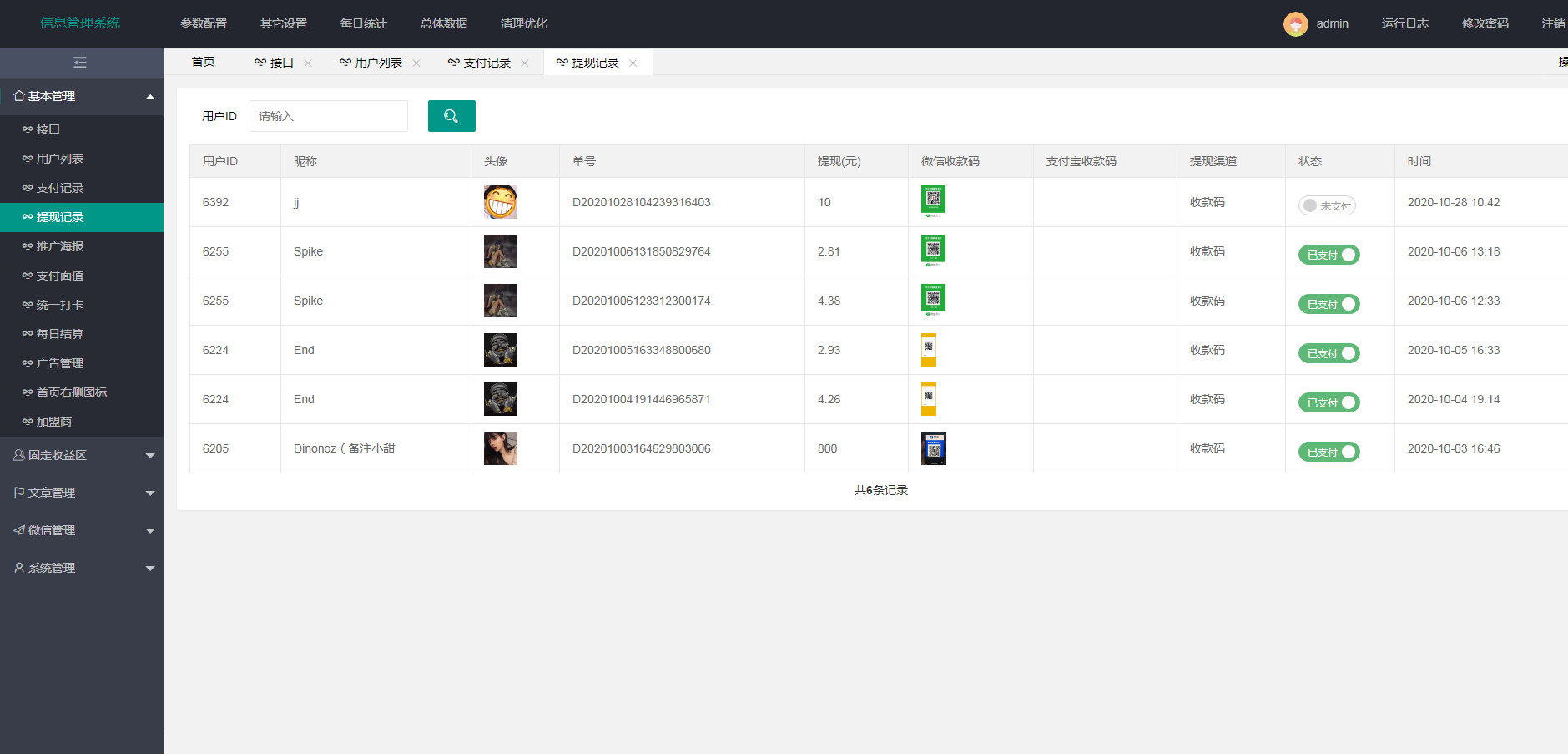Toggle 已支付 switch for 2020-10-03 16:46 row
The width and height of the screenshot is (1568, 754).
pos(1329,452)
